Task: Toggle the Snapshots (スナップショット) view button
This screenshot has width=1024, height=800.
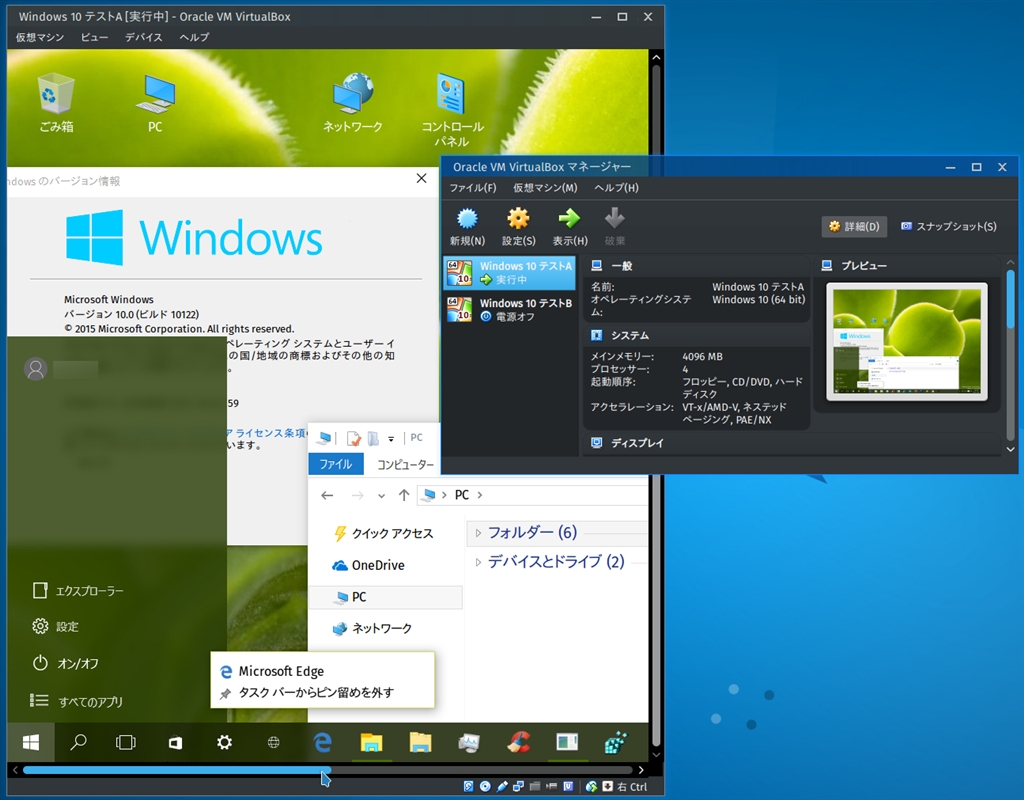Action: click(949, 227)
